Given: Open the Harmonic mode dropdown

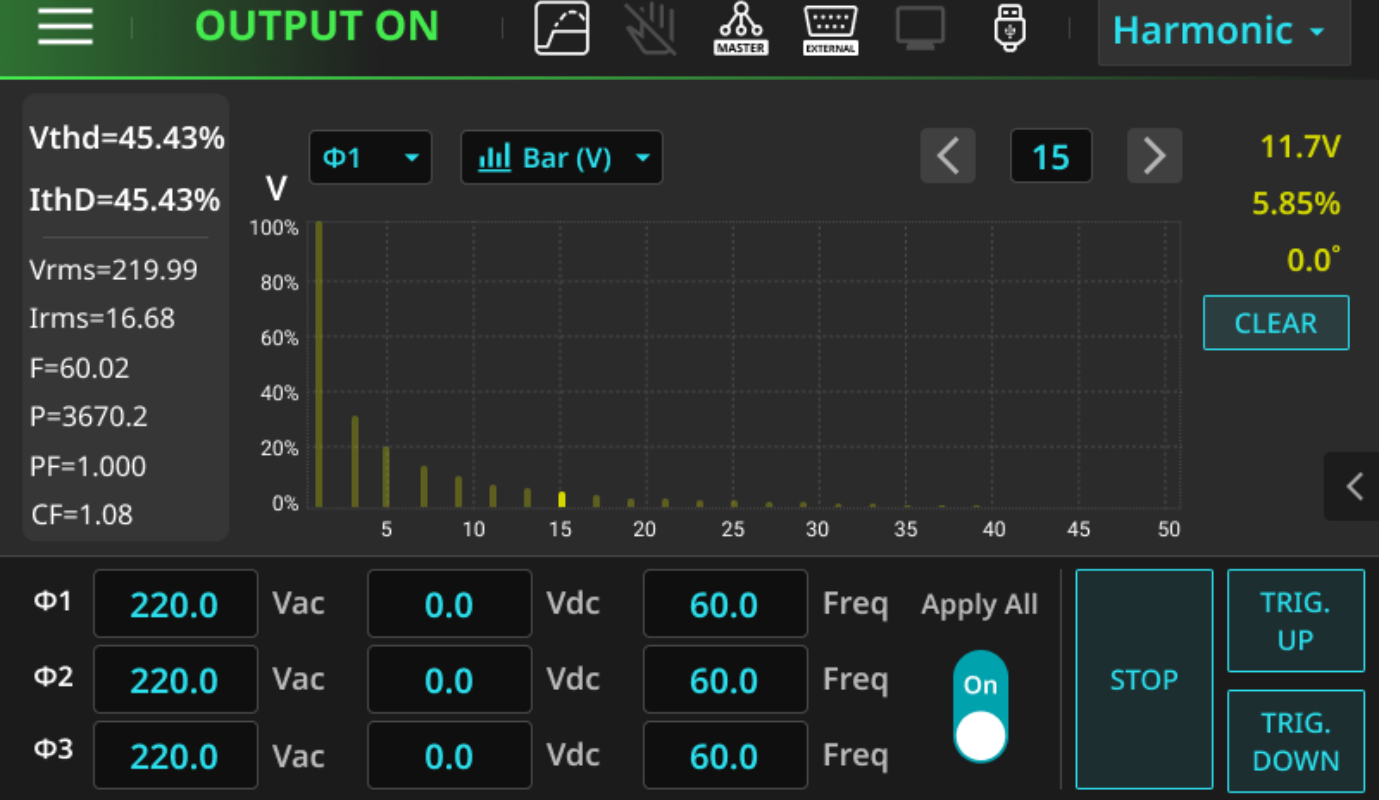Looking at the screenshot, I should [1223, 32].
